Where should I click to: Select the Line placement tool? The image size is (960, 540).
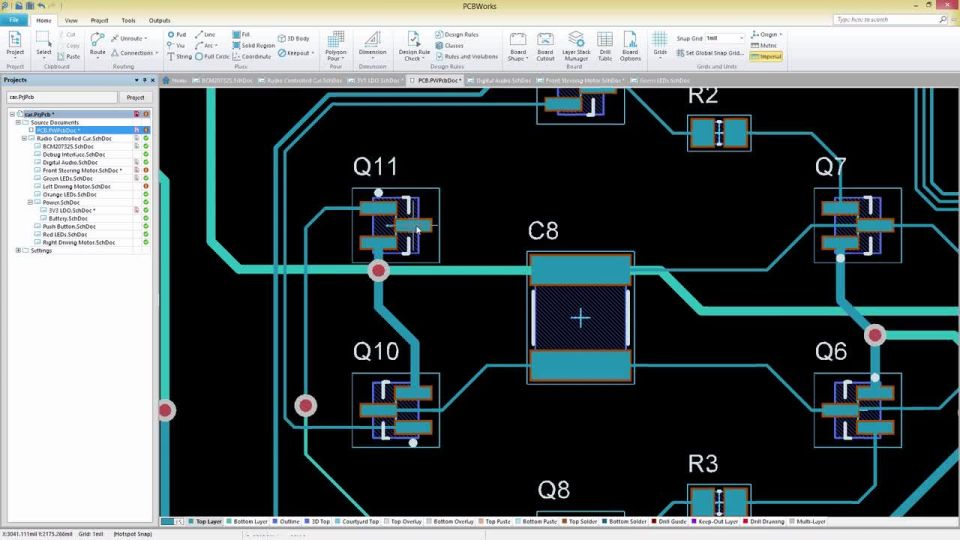tap(206, 35)
